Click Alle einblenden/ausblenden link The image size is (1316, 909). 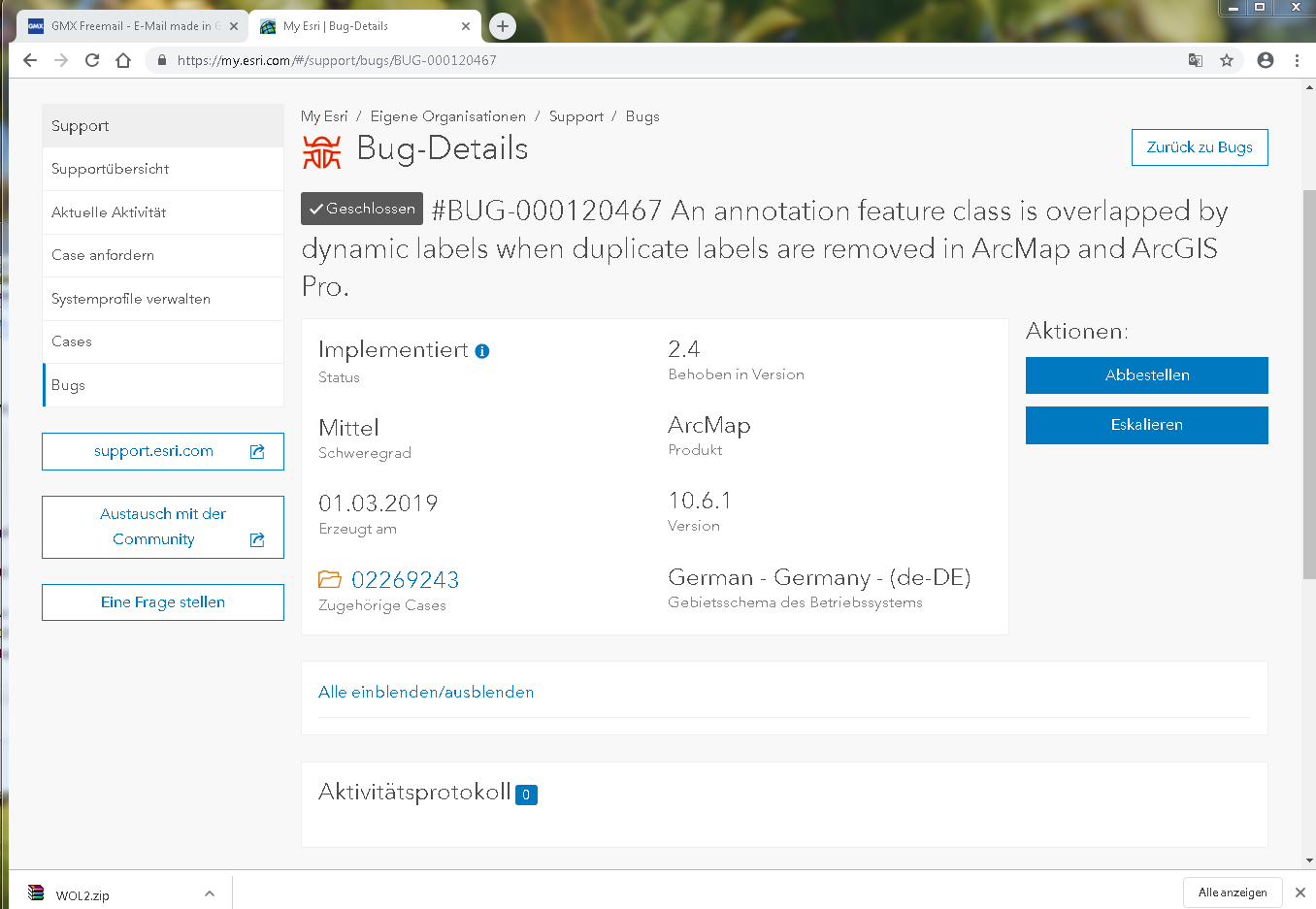[x=426, y=692]
